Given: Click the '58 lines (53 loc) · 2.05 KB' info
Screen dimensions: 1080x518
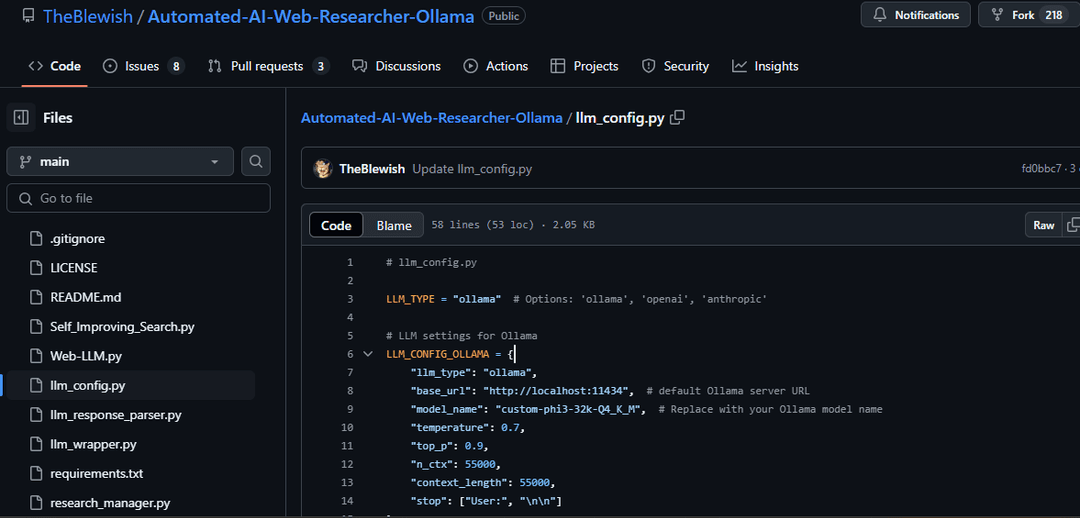Looking at the screenshot, I should (513, 225).
